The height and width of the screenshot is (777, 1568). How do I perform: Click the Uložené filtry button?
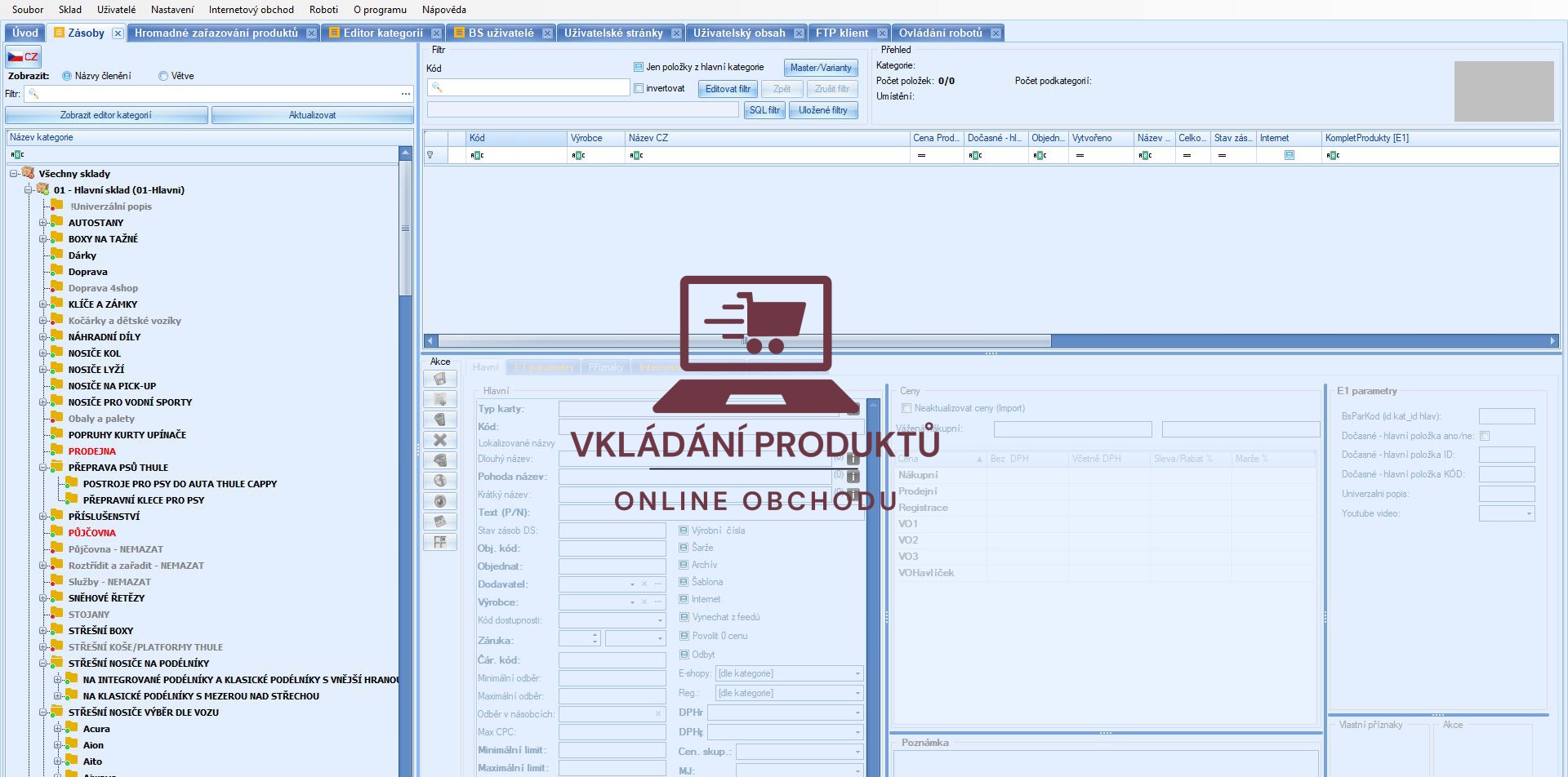point(823,110)
